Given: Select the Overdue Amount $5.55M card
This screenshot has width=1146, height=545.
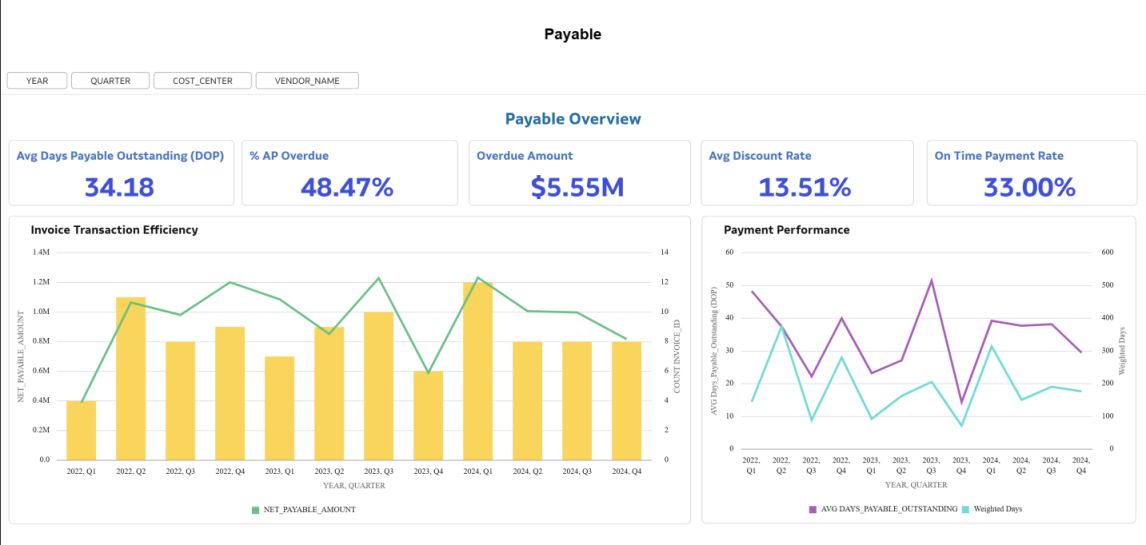Looking at the screenshot, I should (579, 173).
